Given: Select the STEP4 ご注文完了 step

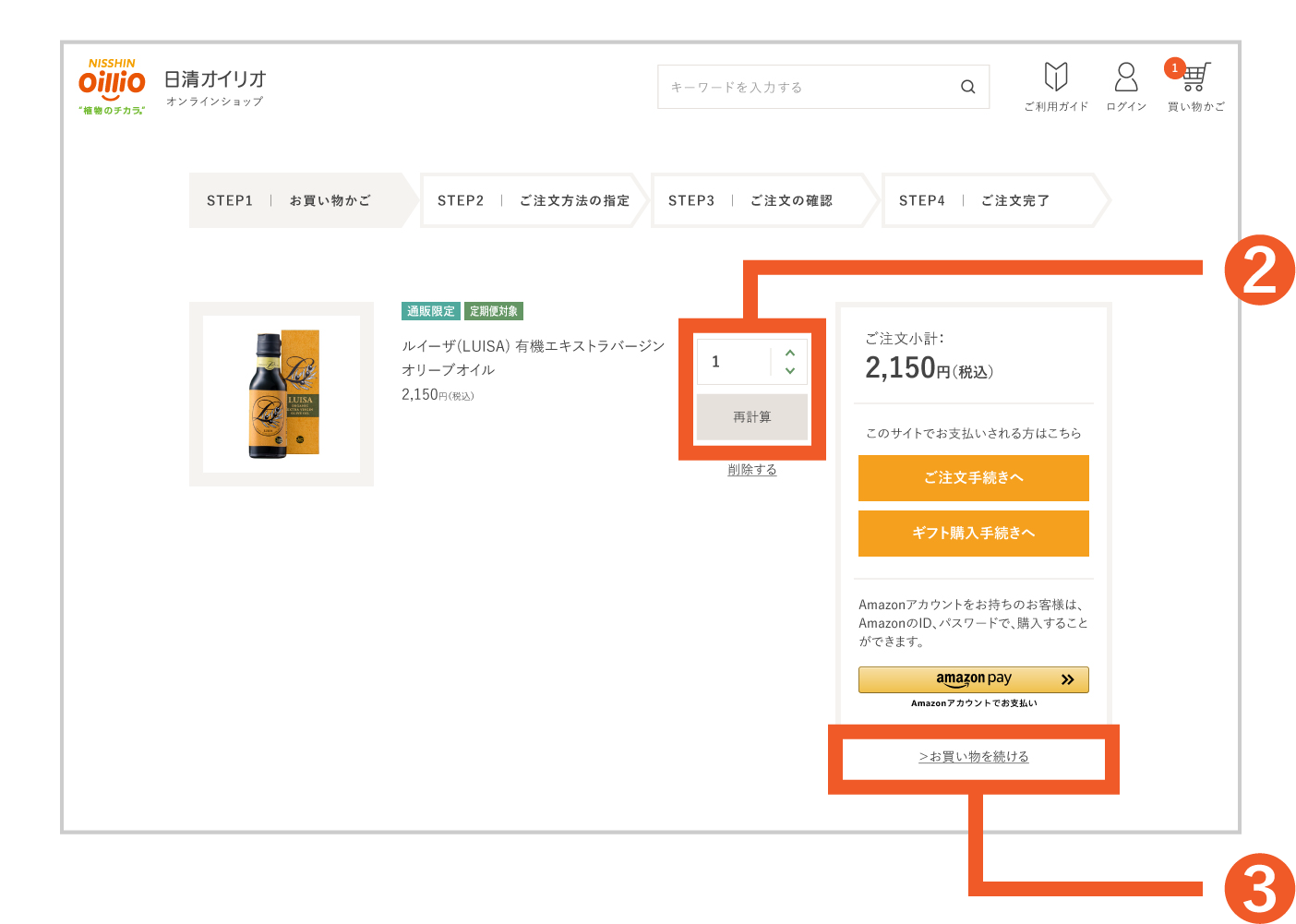Looking at the screenshot, I should [996, 200].
